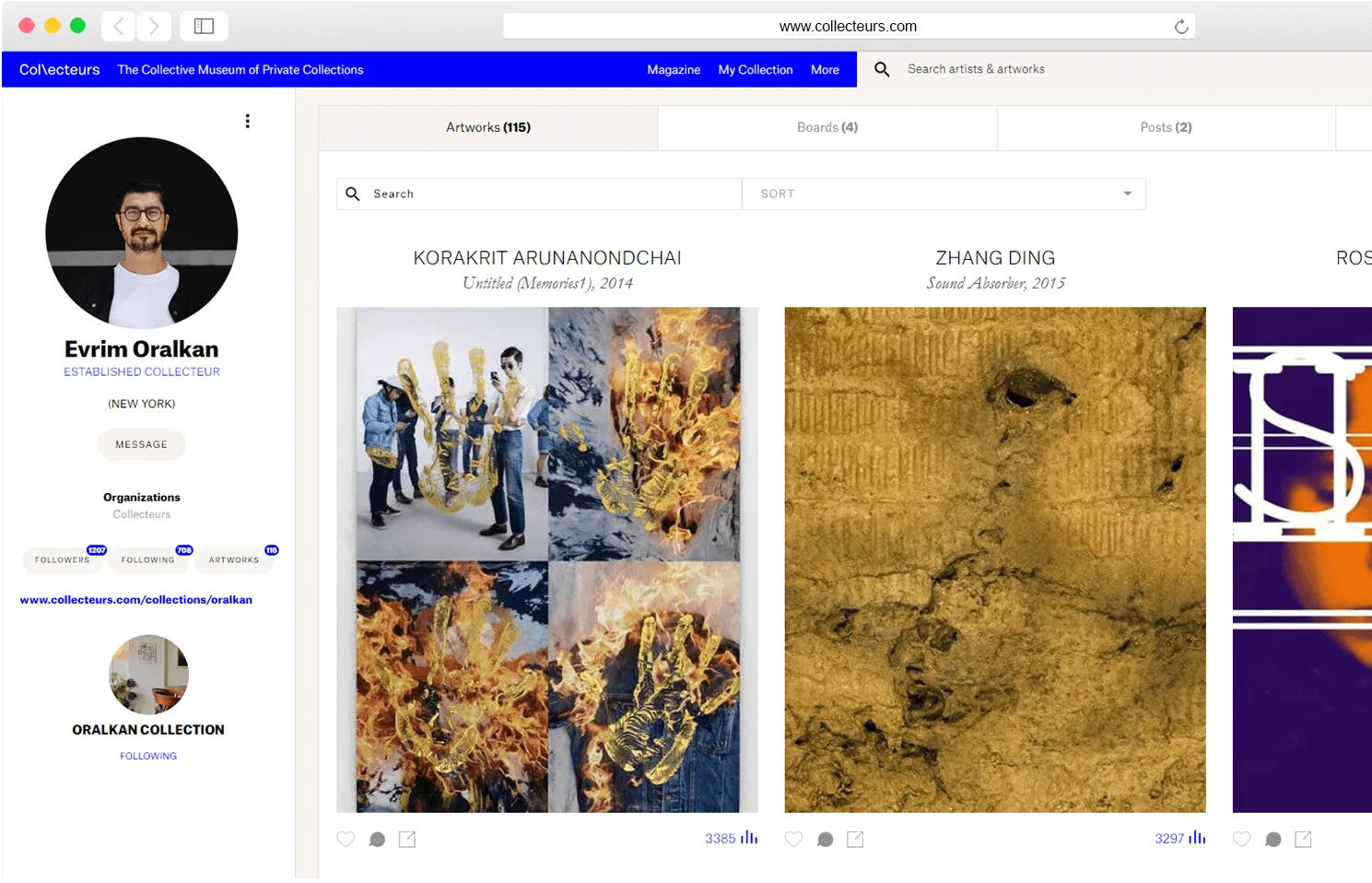
Task: Like the Korakrit Arunanondchai artwork with heart icon
Action: pos(346,839)
